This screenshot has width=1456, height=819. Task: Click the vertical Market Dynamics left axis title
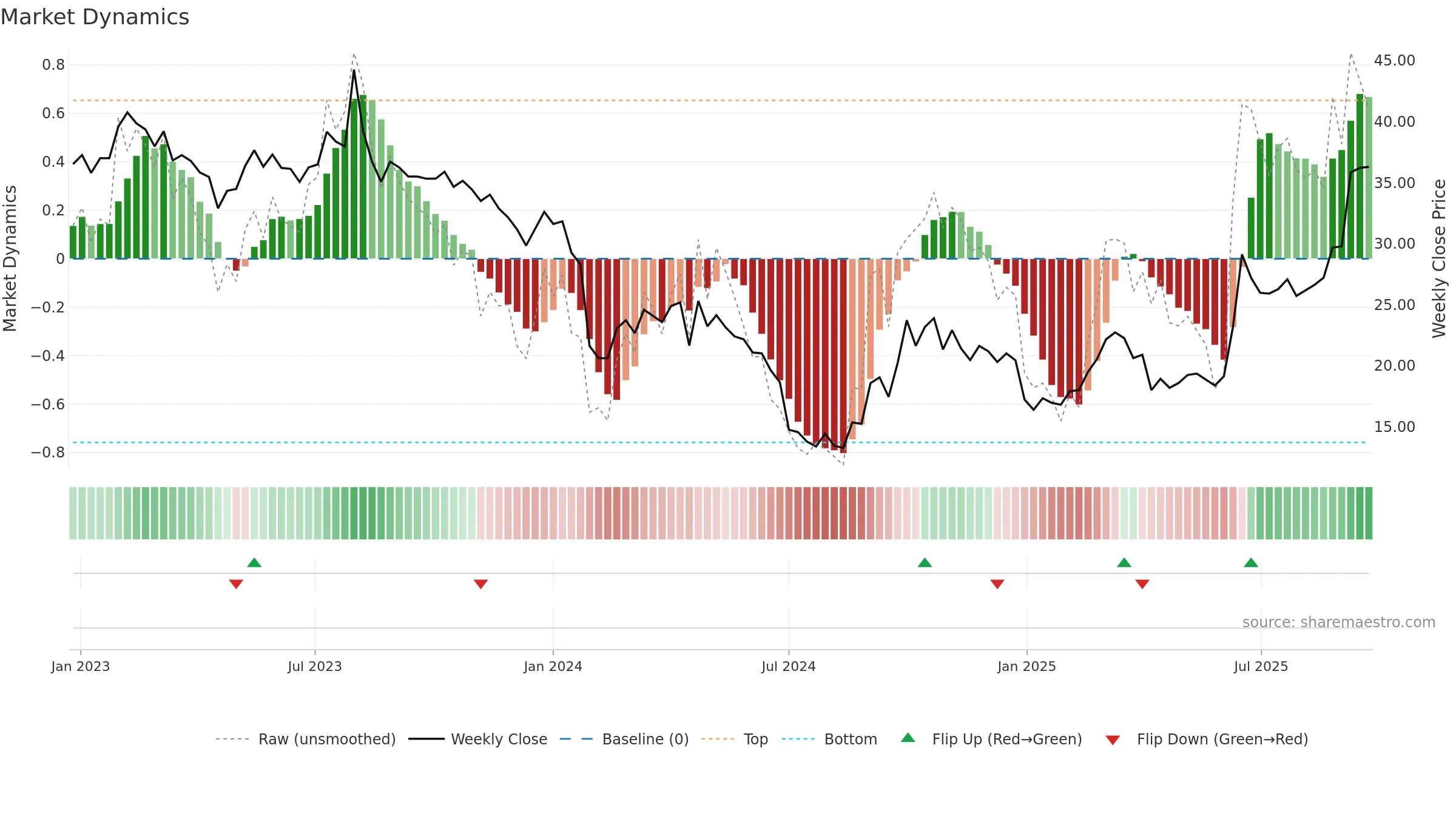[x=10, y=258]
